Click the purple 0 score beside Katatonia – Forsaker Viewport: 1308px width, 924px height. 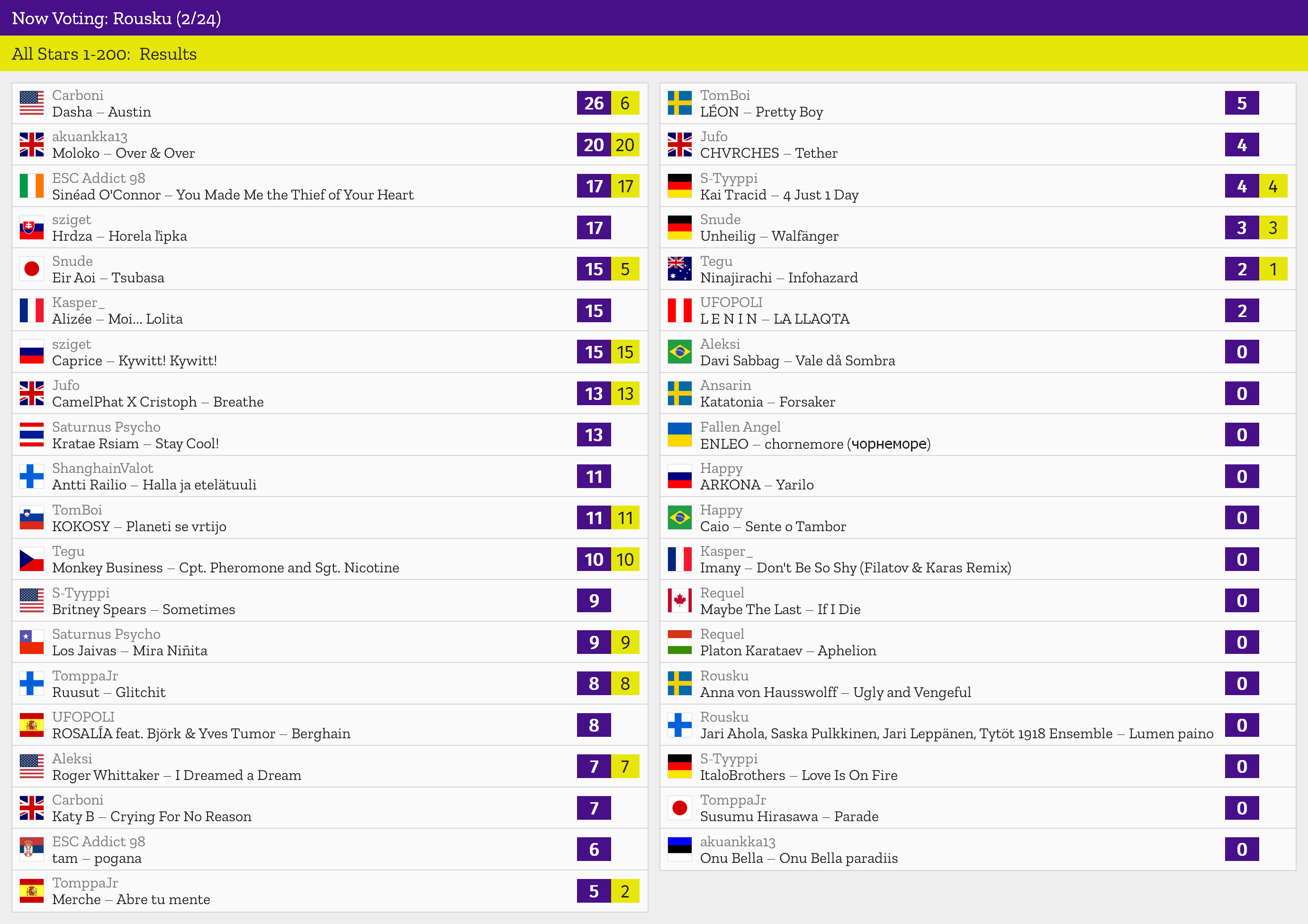1242,393
